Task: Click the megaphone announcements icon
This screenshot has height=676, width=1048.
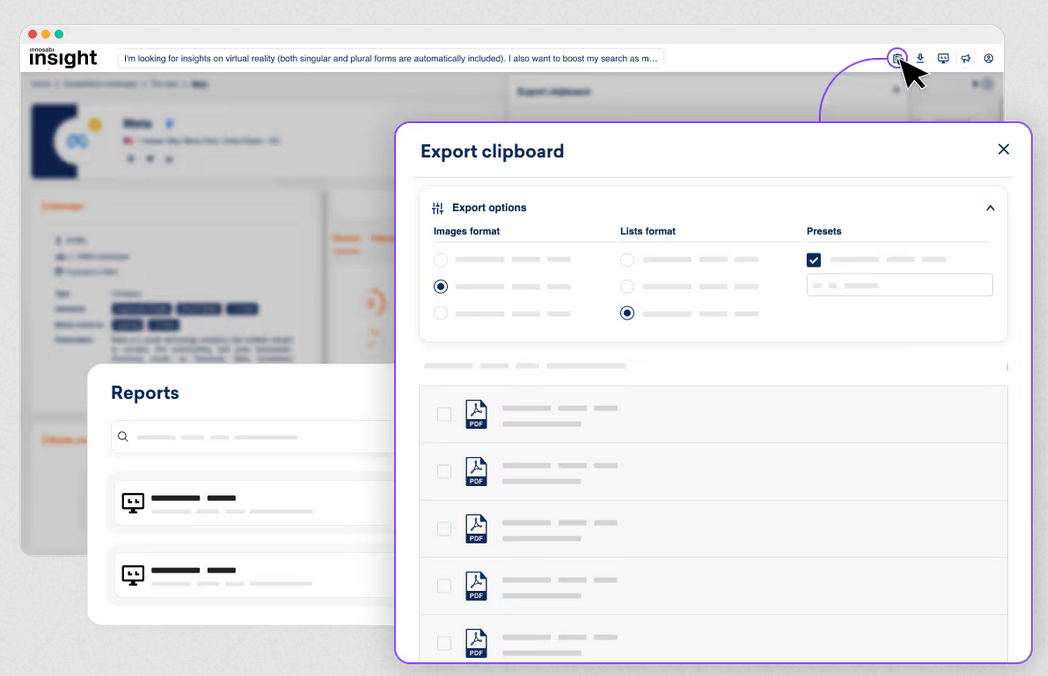Action: click(x=966, y=58)
